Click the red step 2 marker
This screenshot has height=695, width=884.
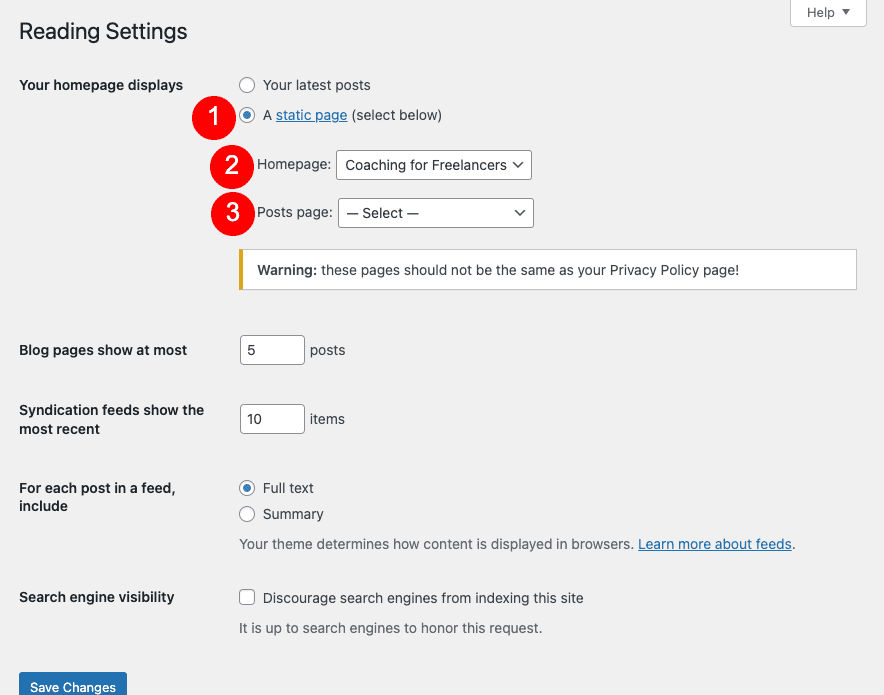(x=231, y=165)
